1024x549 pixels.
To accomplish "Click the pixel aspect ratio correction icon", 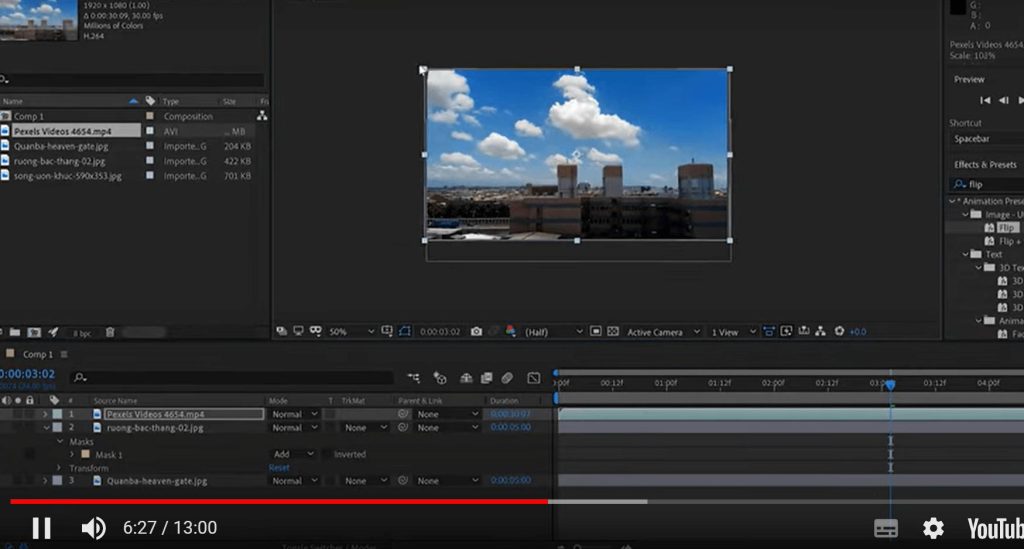I will [x=769, y=332].
